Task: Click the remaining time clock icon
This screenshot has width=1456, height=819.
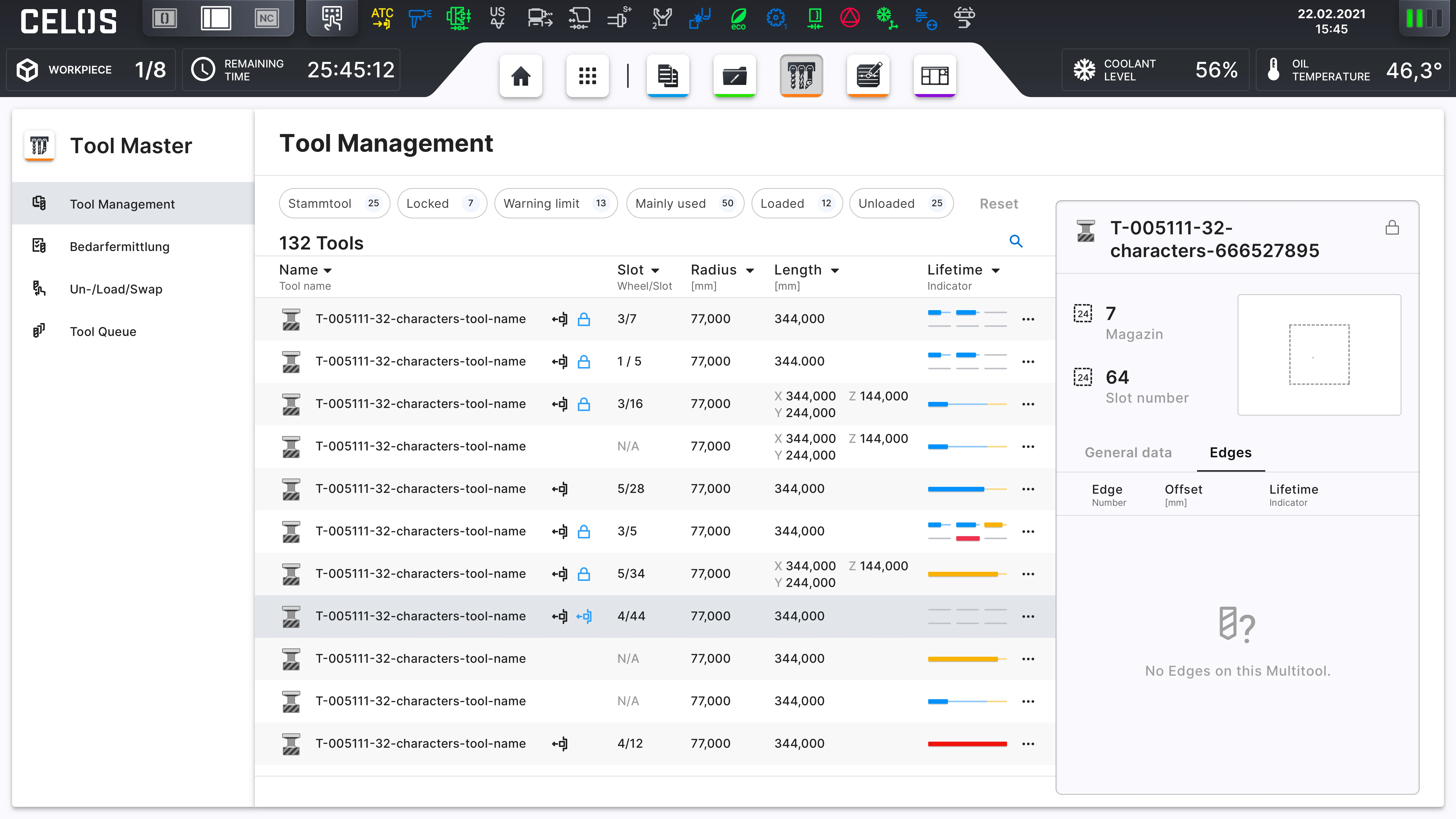Action: (203, 70)
